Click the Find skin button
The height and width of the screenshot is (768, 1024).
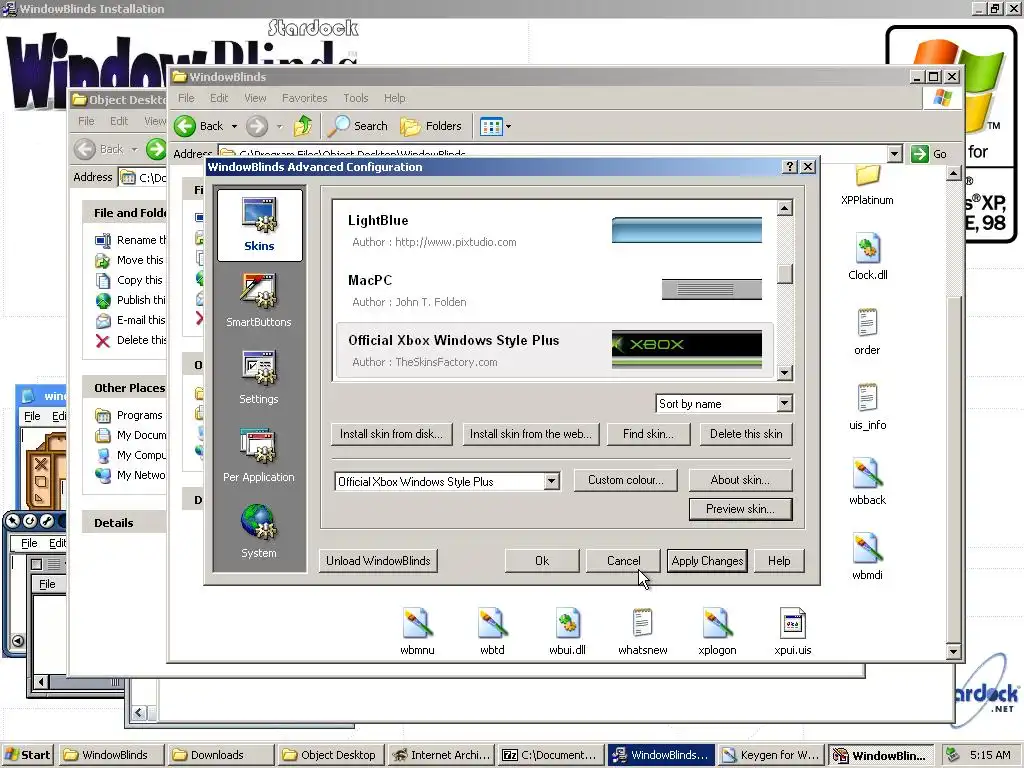coord(648,434)
